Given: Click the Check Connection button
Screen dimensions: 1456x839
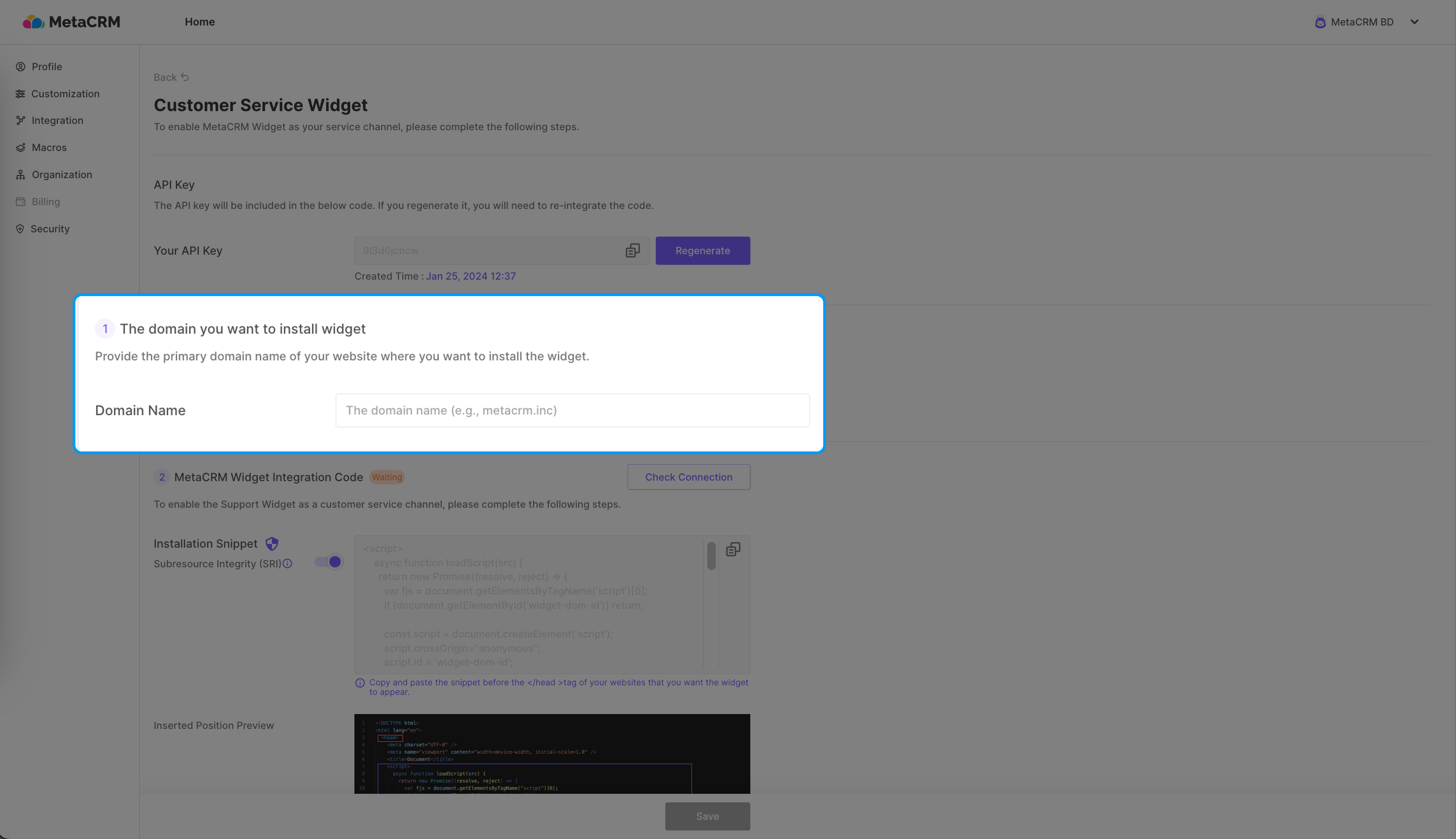Looking at the screenshot, I should coord(689,477).
